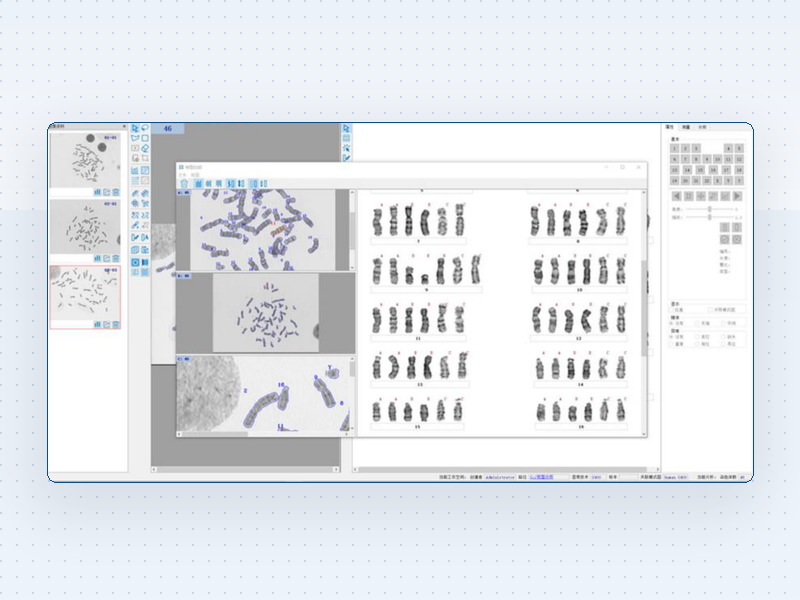Adjust the lower slider handle in right panel
Viewport: 800px width, 600px height.
click(710, 217)
